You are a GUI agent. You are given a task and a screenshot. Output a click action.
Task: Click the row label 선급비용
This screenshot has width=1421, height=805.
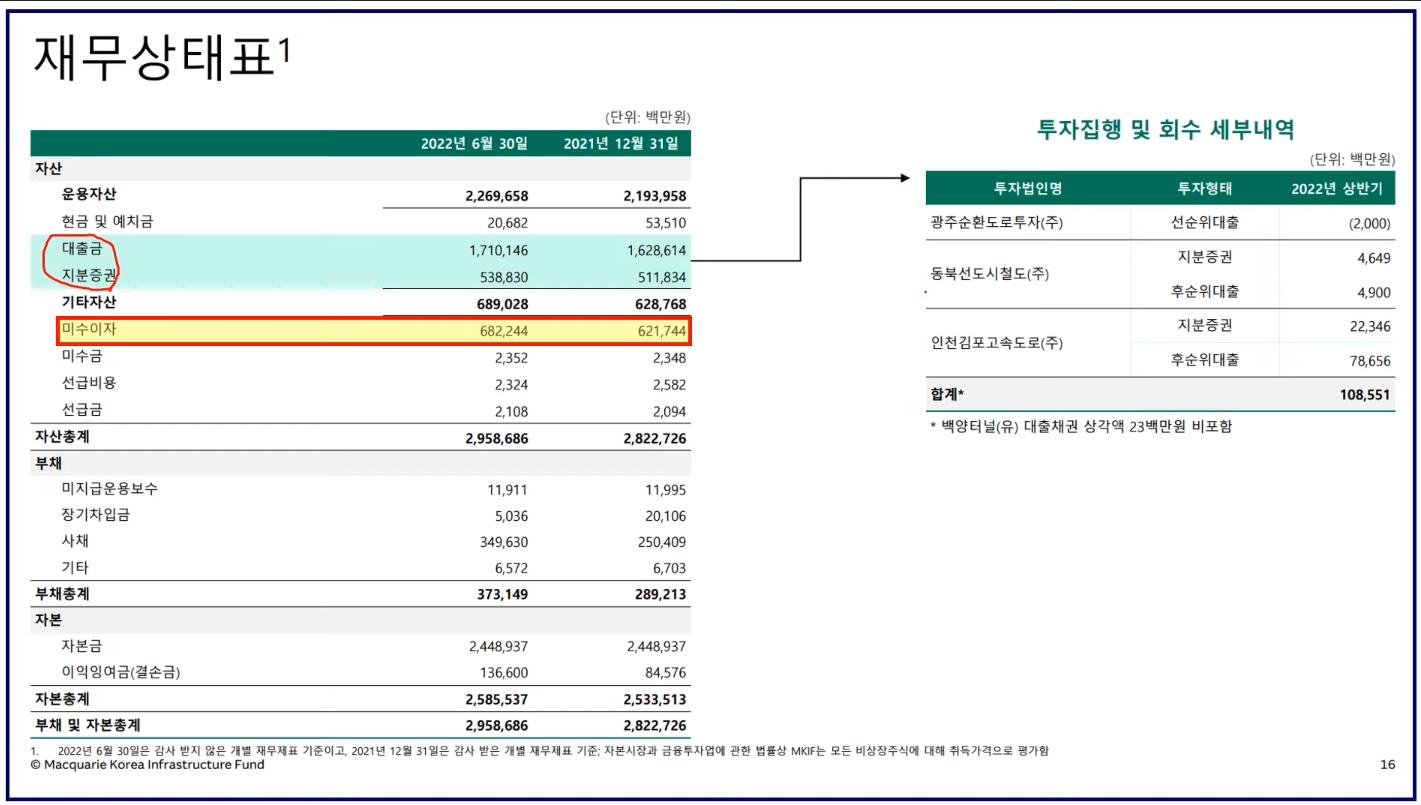click(x=89, y=383)
